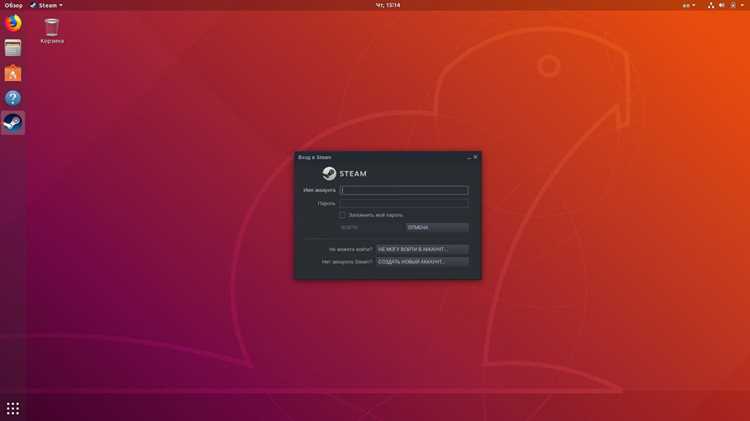Minimize the Steam login window
The height and width of the screenshot is (421, 750).
coord(469,157)
